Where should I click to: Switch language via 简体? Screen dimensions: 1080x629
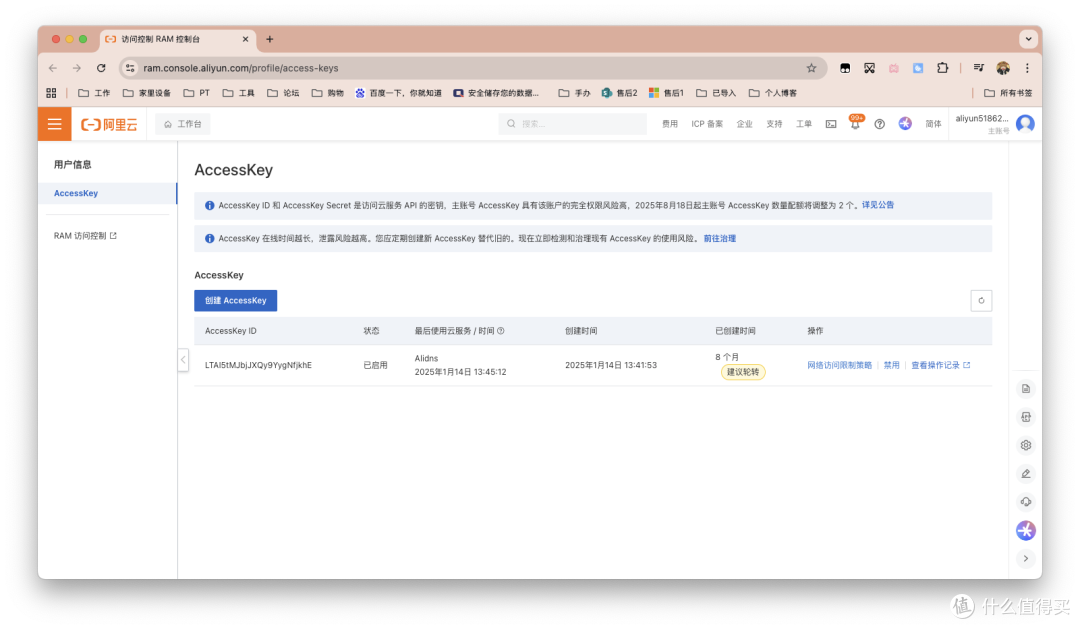point(933,124)
